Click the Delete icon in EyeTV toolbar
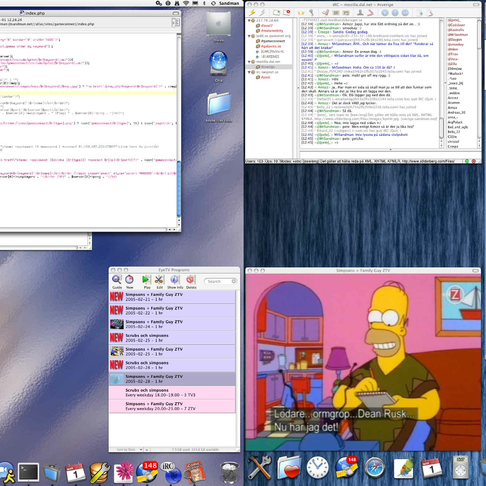 [190, 280]
